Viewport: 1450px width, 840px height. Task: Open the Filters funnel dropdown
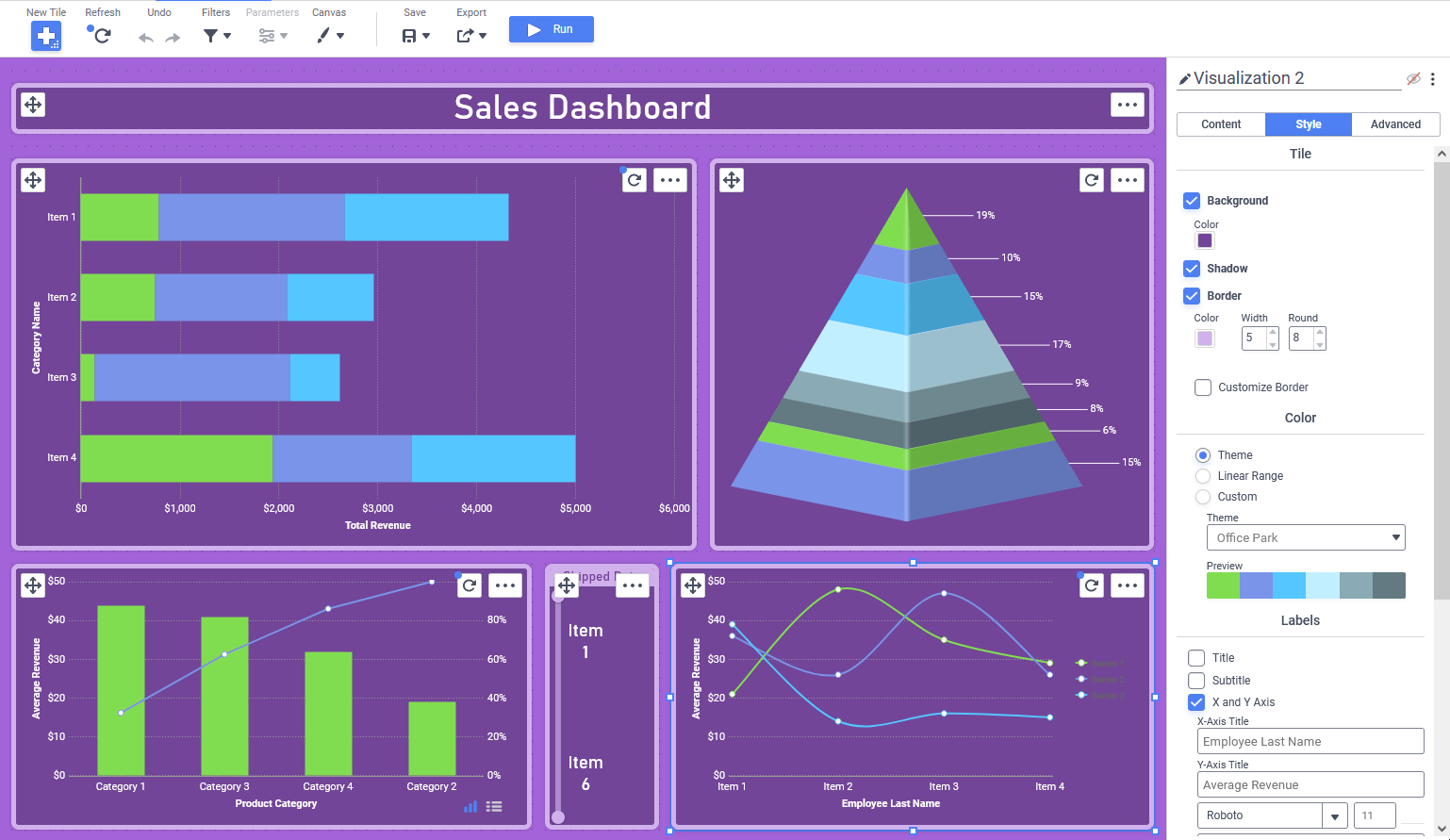point(217,36)
